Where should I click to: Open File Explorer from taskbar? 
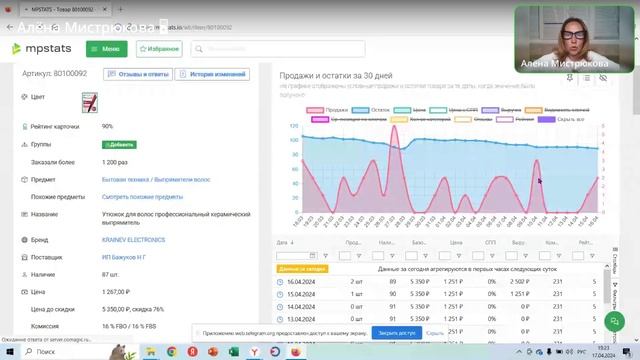pos(151,351)
